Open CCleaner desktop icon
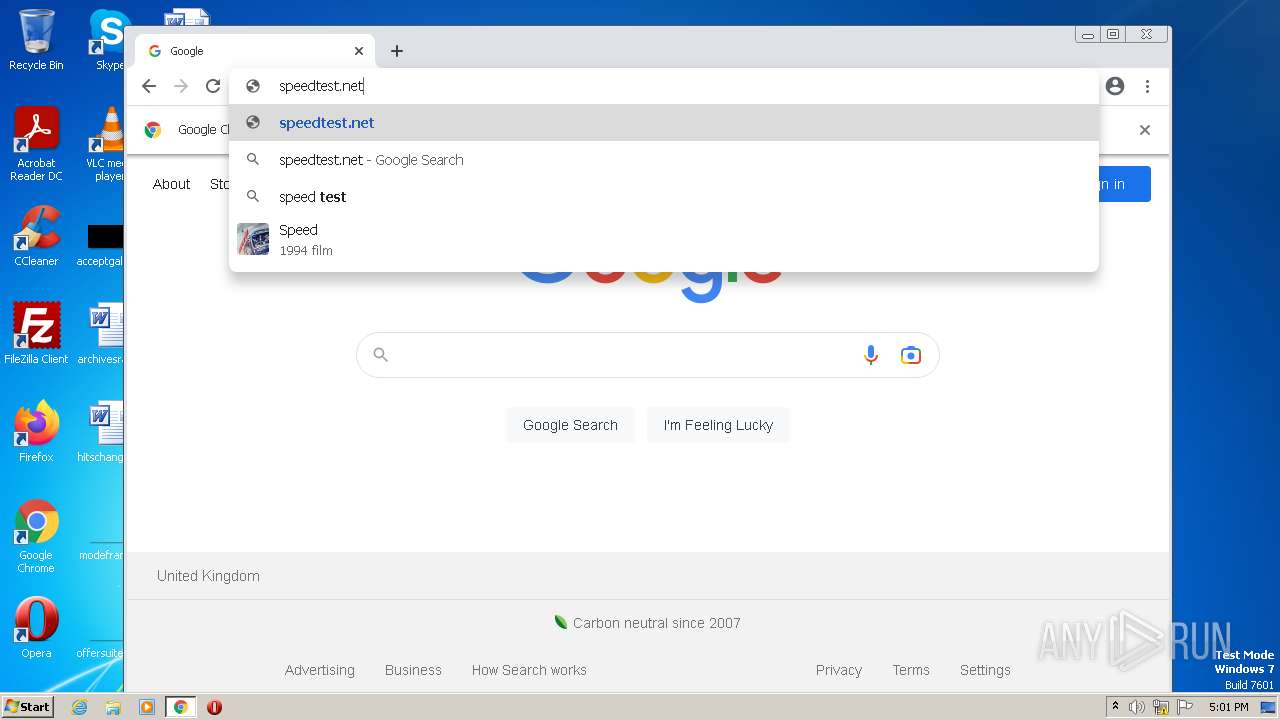The height and width of the screenshot is (720, 1280). [36, 236]
